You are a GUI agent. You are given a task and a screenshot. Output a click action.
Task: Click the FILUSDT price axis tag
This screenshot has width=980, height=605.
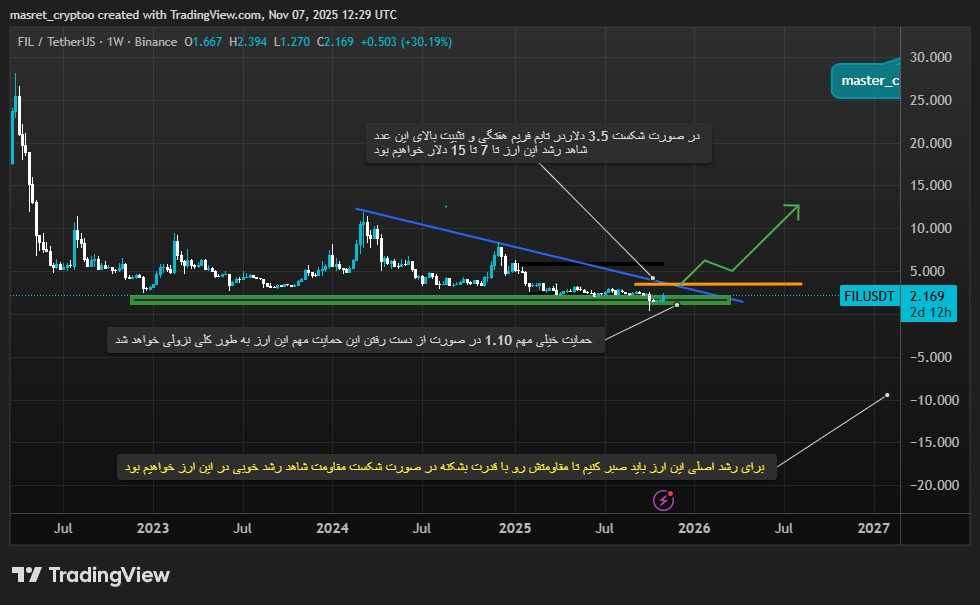tap(870, 296)
